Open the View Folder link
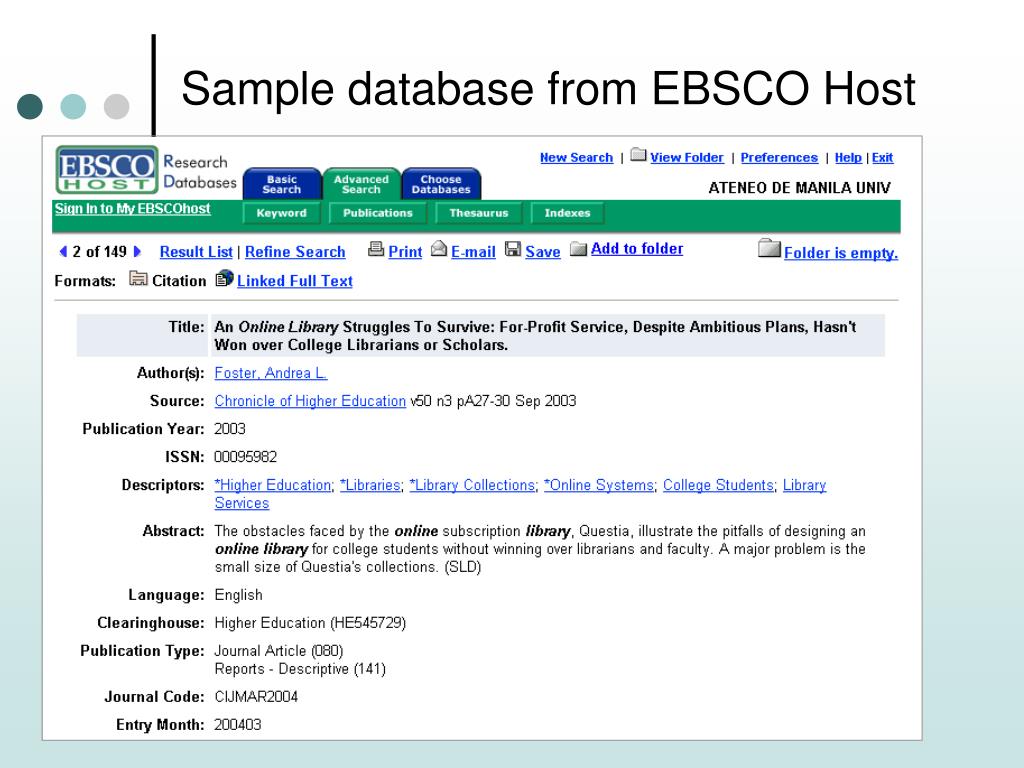The width and height of the screenshot is (1024, 768). [x=687, y=157]
